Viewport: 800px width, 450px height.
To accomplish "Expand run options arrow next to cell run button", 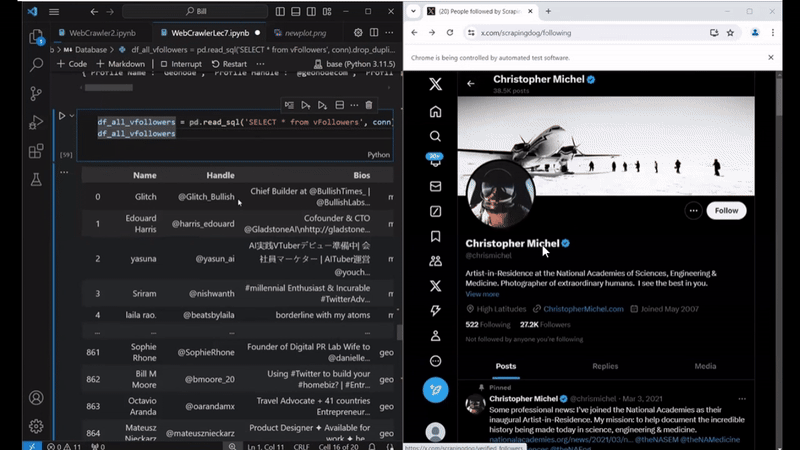I will (x=72, y=116).
